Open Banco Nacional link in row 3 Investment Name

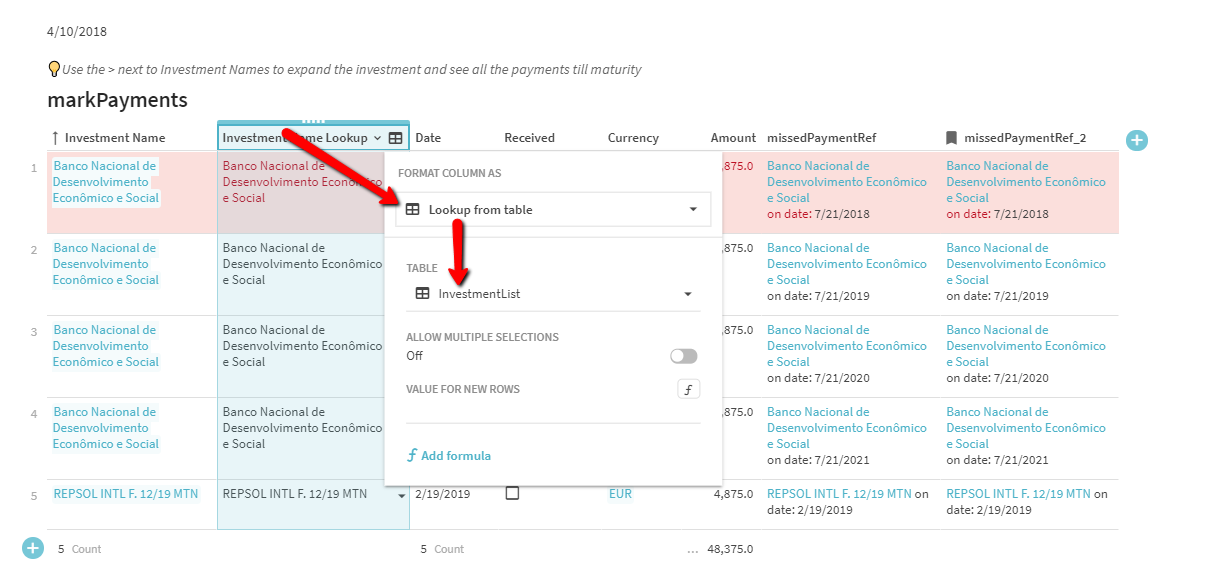pos(106,346)
